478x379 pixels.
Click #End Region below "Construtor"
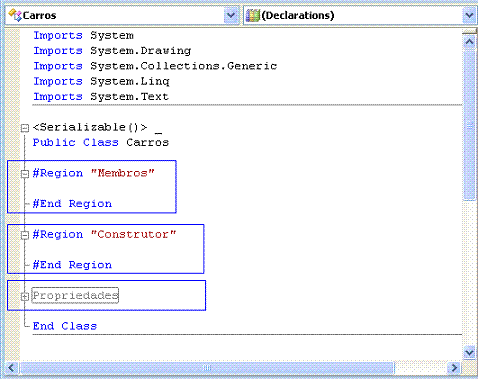tap(72, 265)
